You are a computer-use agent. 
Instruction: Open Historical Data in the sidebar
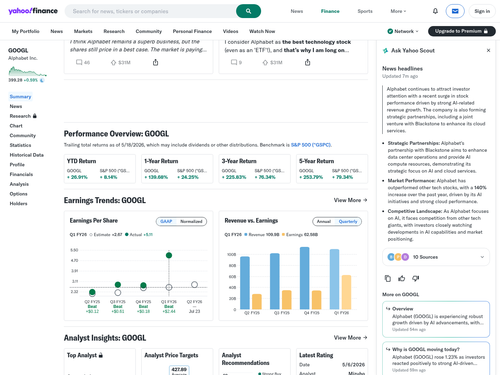tap(27, 155)
